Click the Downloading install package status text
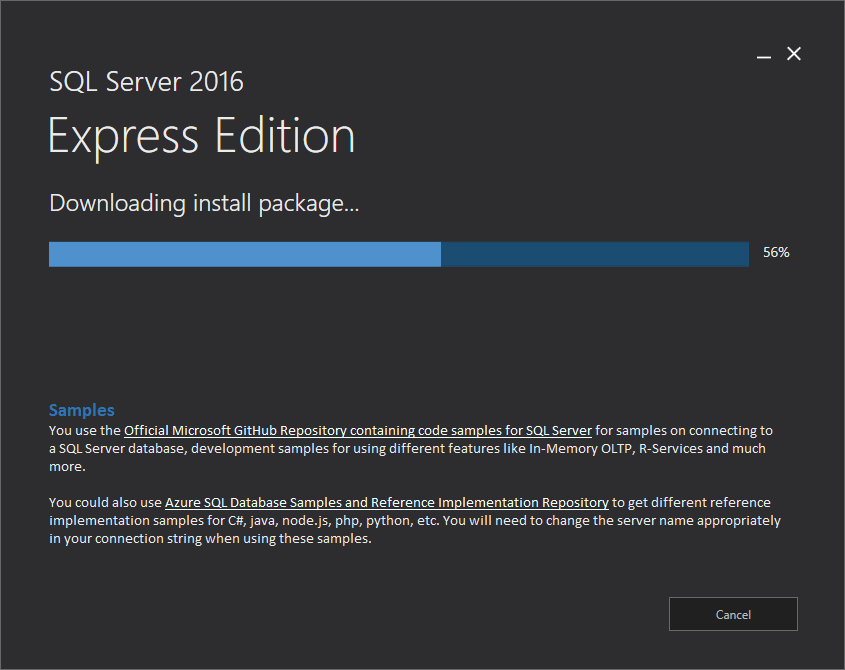 (x=204, y=204)
